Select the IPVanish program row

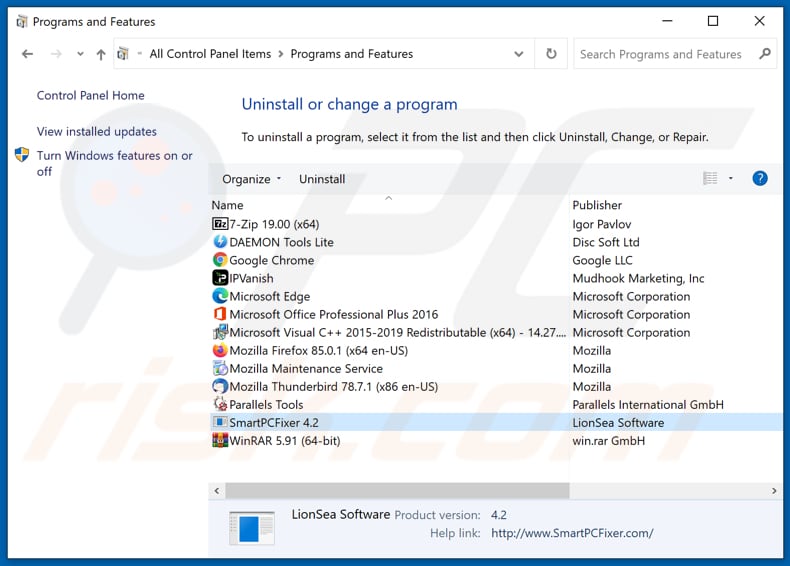coord(496,278)
